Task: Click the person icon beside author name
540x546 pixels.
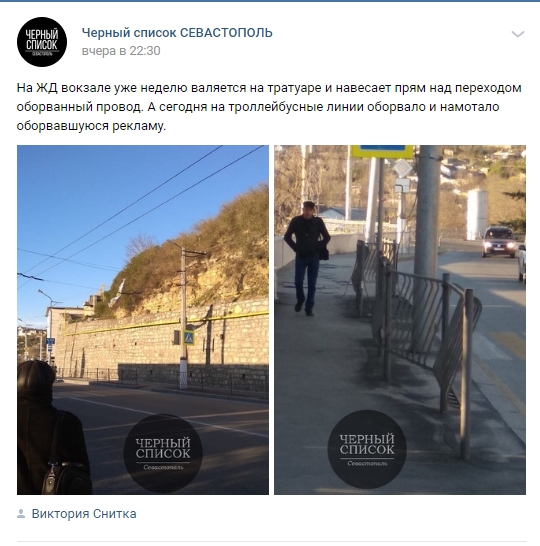Action: [x=21, y=514]
